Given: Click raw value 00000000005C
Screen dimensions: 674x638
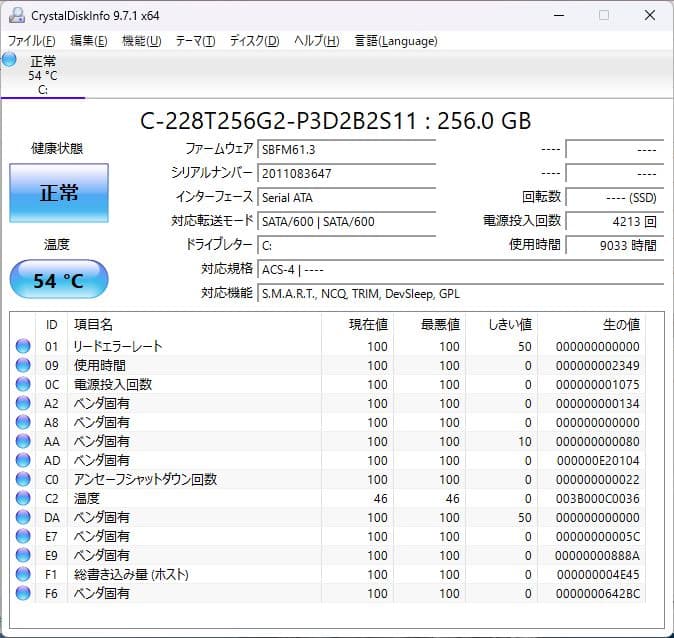Looking at the screenshot, I should point(597,537).
